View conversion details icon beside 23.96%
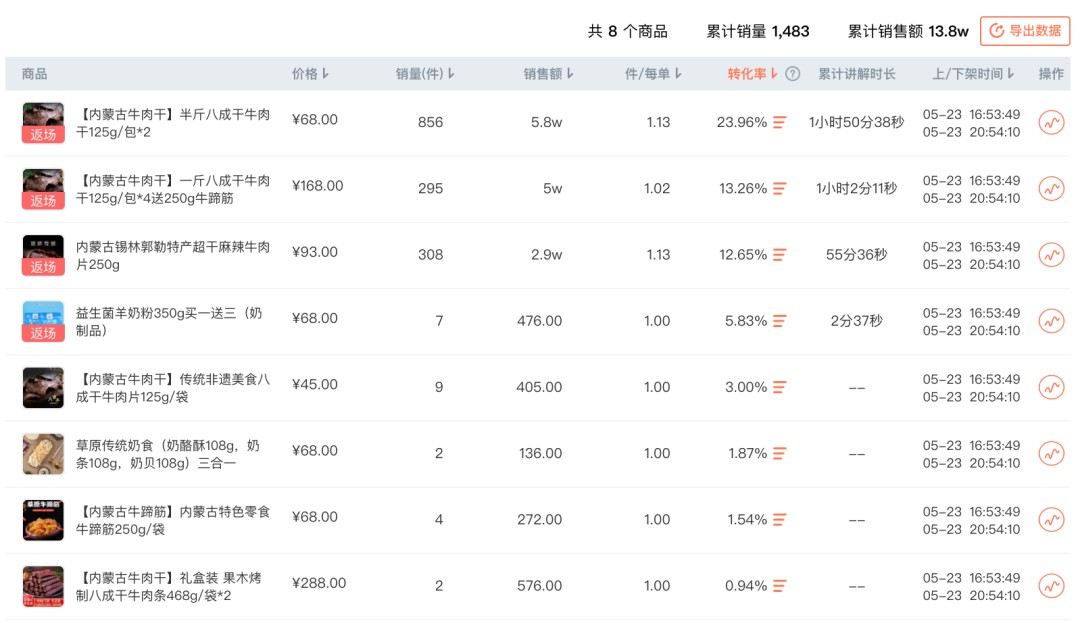This screenshot has width=1080, height=623. tap(779, 123)
